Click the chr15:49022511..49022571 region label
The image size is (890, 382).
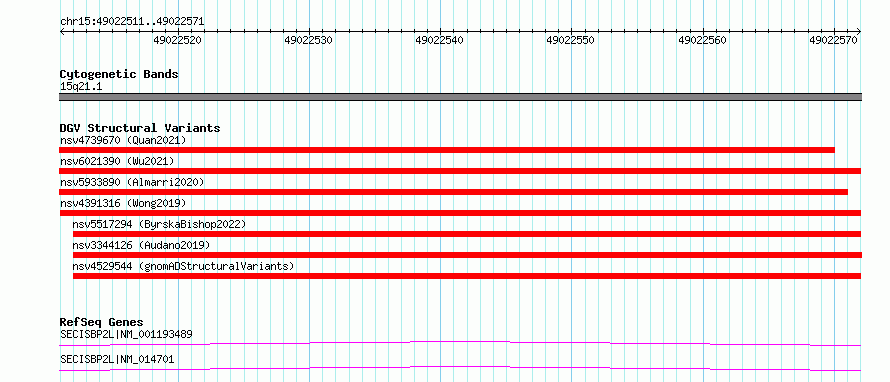coord(132,22)
